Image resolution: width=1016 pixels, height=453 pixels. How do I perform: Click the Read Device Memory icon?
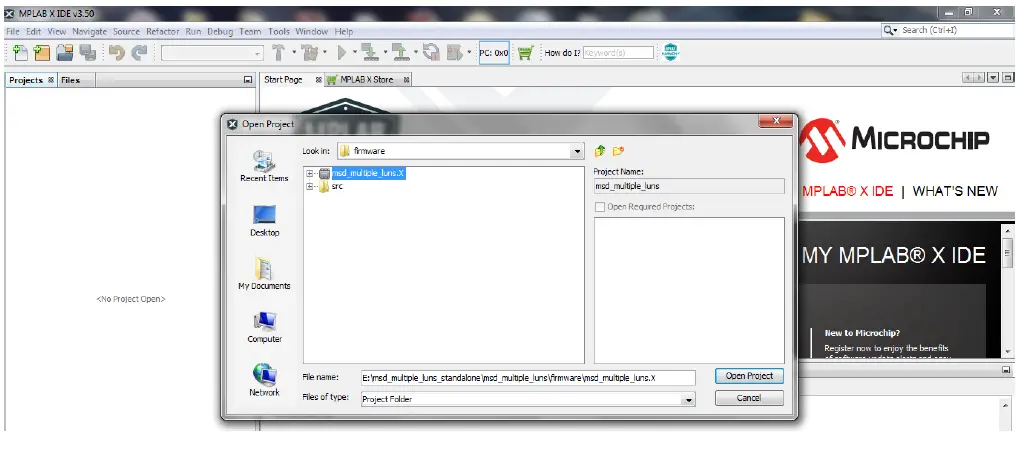(400, 52)
